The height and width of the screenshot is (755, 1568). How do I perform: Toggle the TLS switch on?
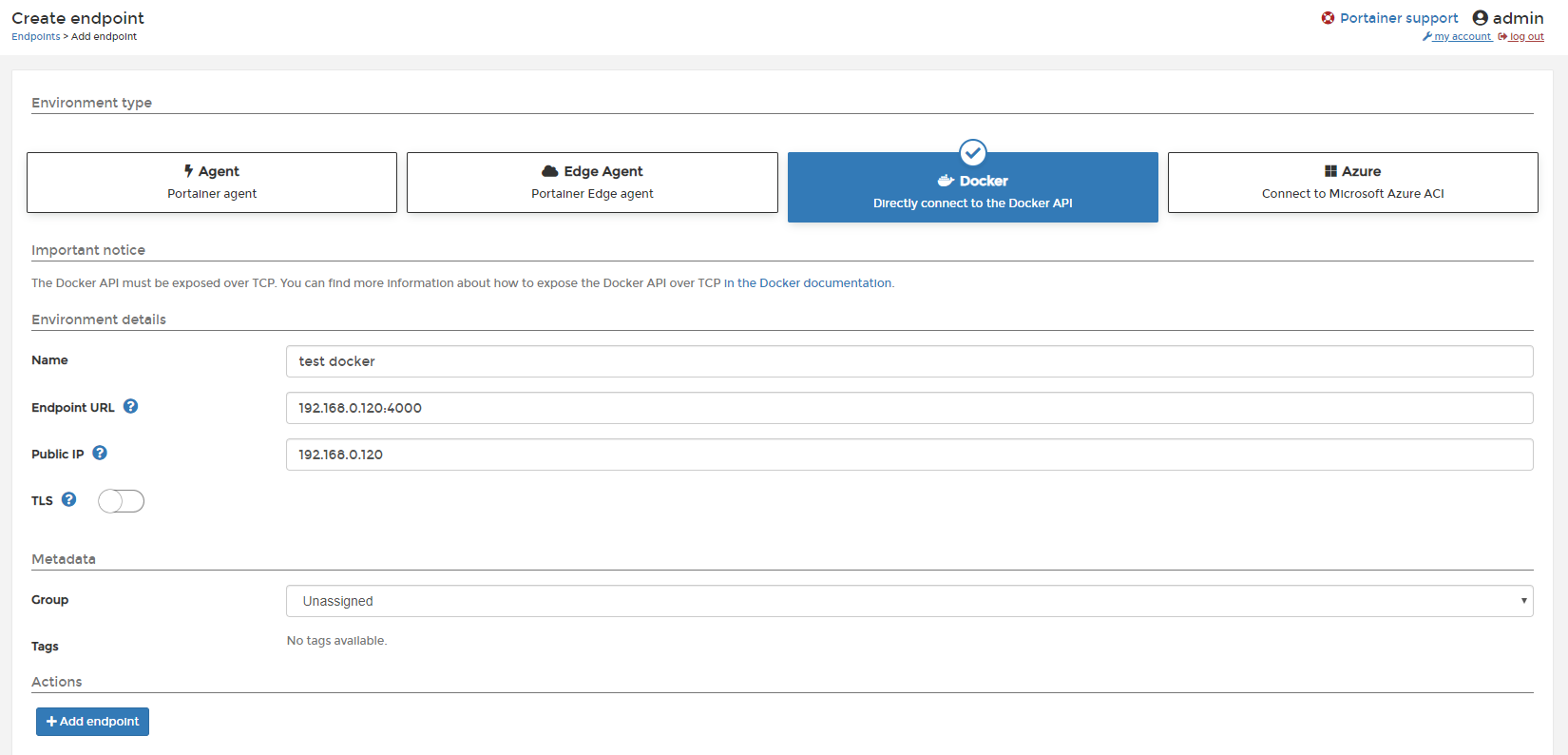(x=121, y=501)
